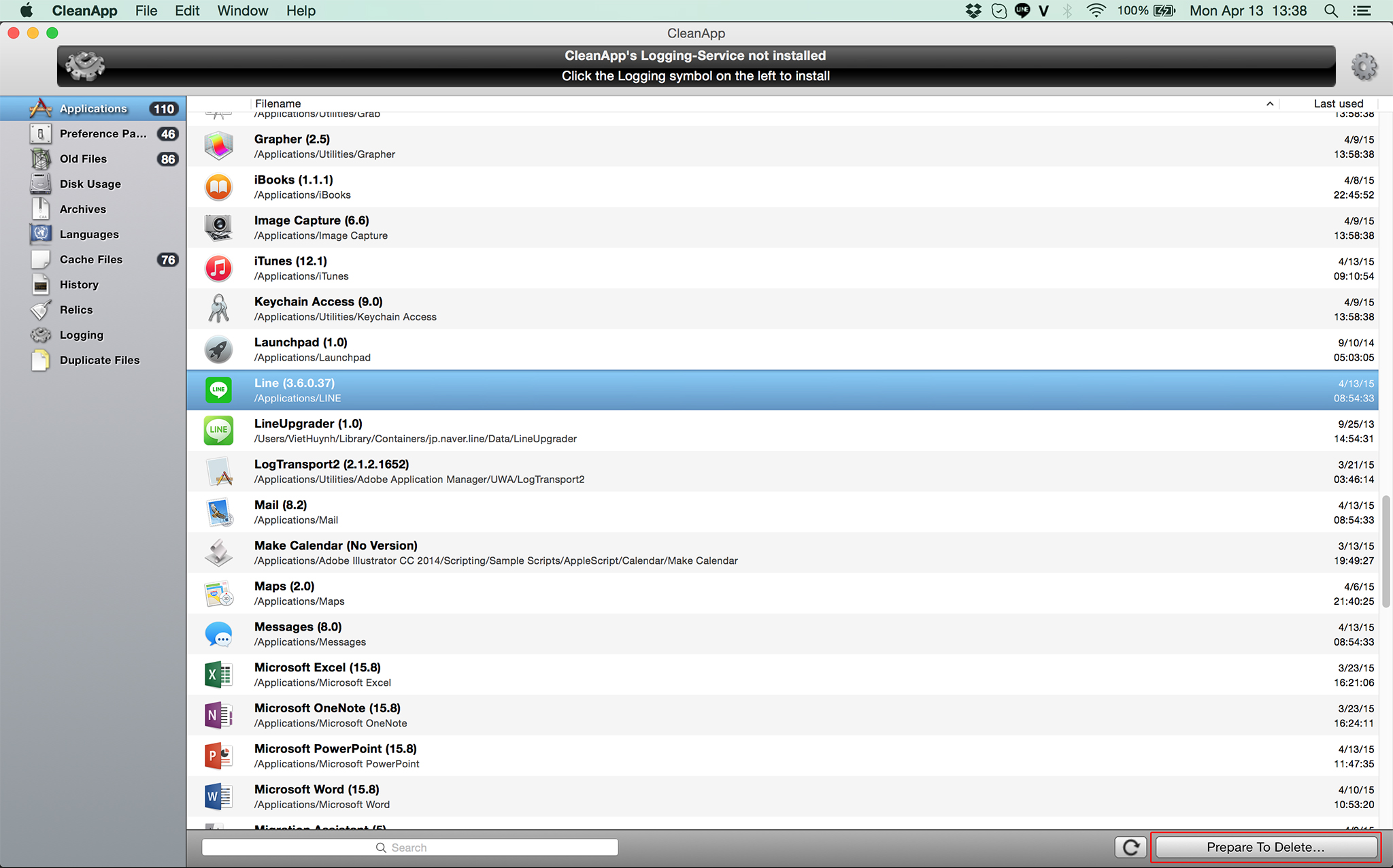Click the Microsoft Excel icon

coord(218,675)
